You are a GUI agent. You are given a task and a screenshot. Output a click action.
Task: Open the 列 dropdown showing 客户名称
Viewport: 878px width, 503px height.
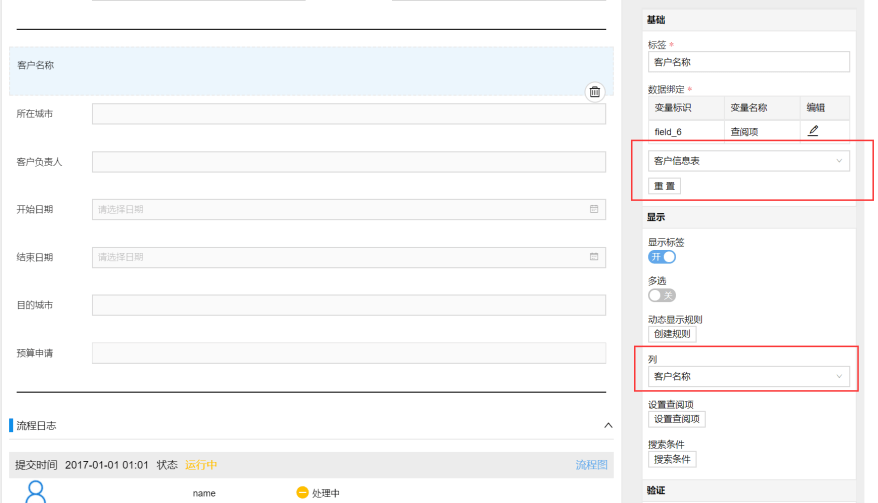point(748,377)
